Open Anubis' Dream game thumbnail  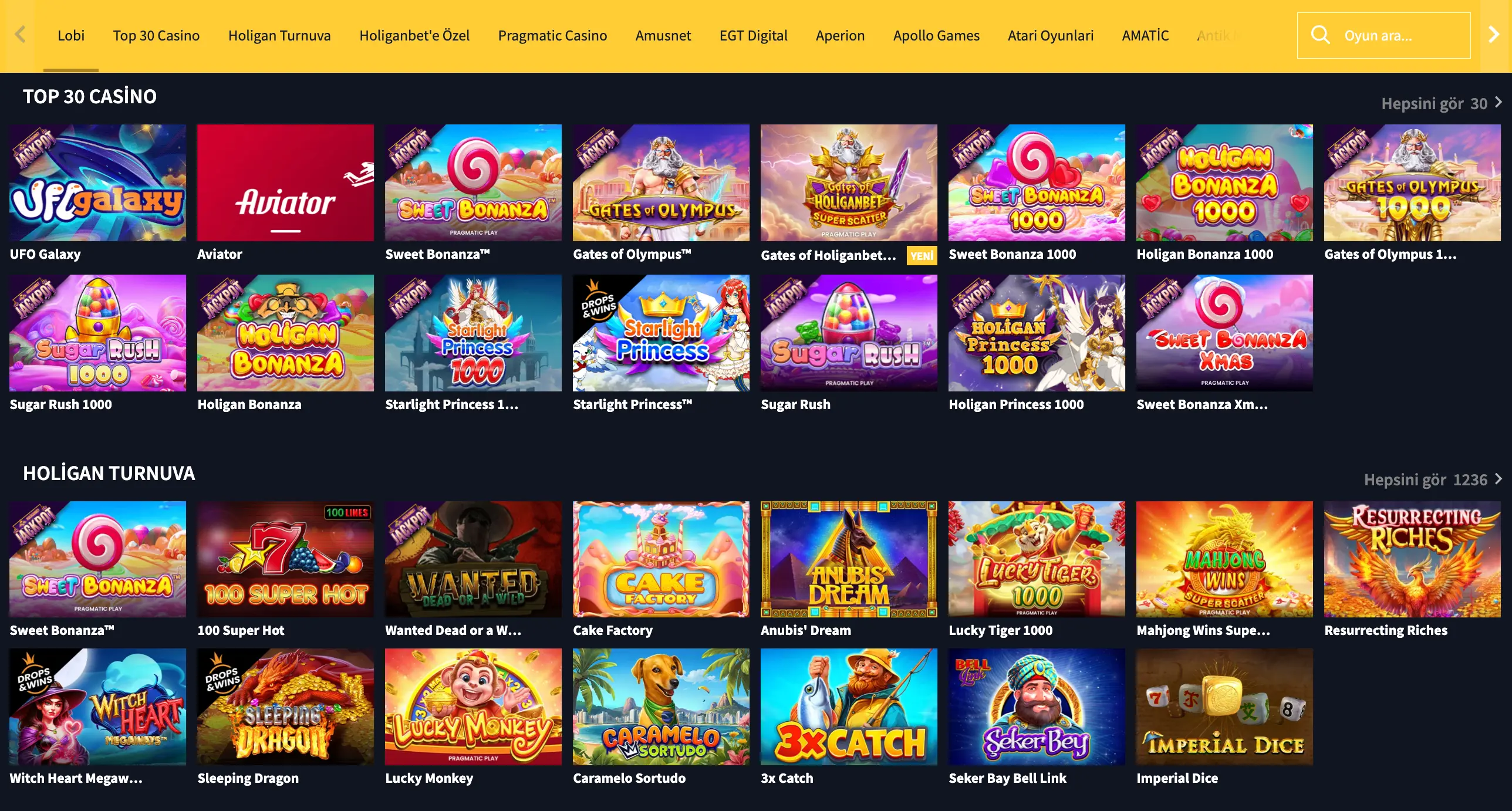tap(849, 559)
